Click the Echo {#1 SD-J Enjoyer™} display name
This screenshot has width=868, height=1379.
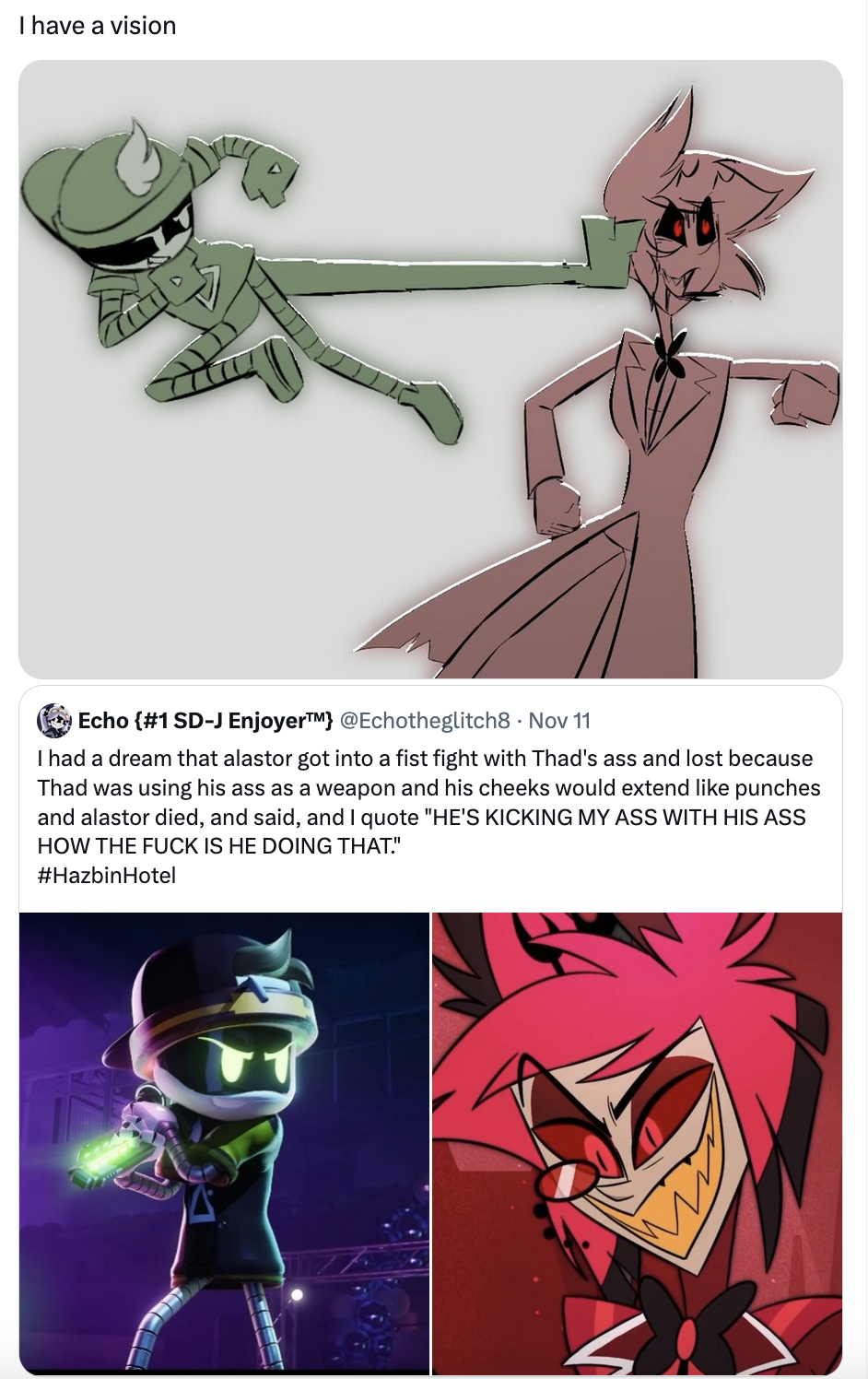click(205, 721)
